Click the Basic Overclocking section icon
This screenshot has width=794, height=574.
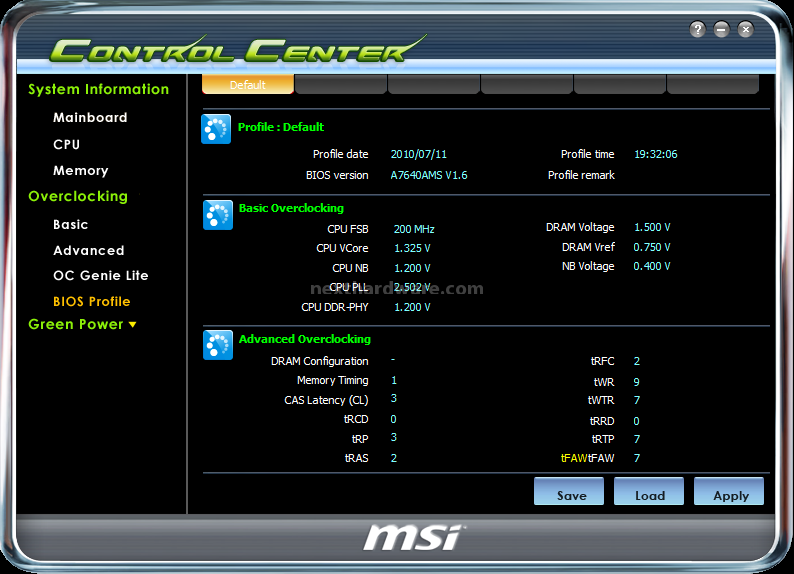tap(218, 215)
